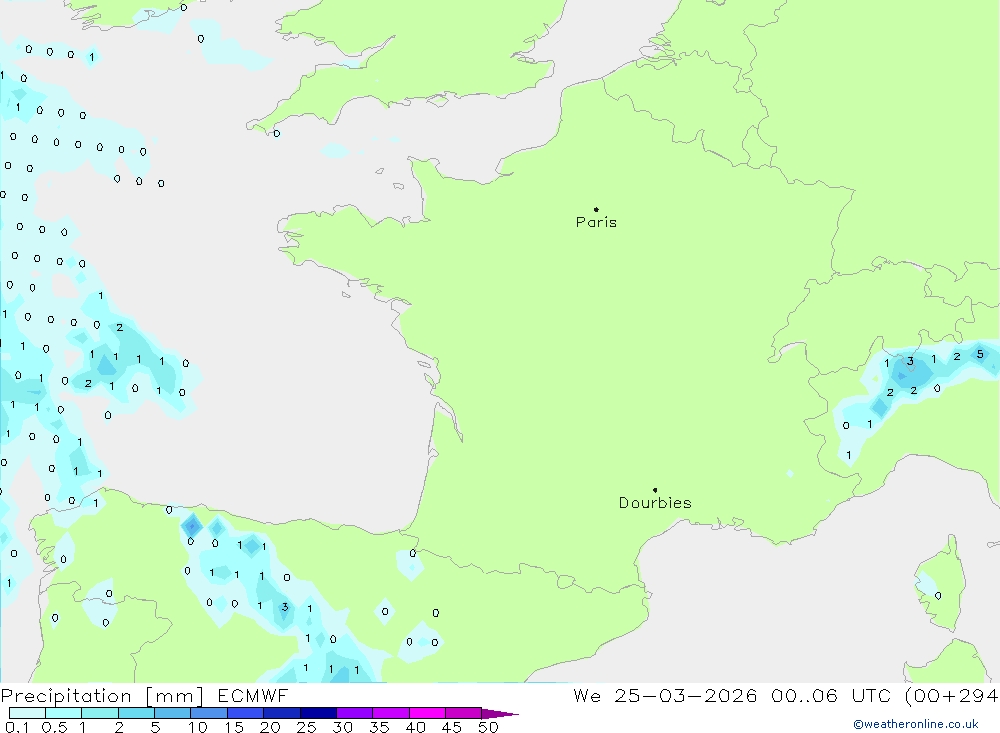Select the 10–15 mm legend swatch
The image size is (1000, 733).
pyautogui.click(x=209, y=713)
